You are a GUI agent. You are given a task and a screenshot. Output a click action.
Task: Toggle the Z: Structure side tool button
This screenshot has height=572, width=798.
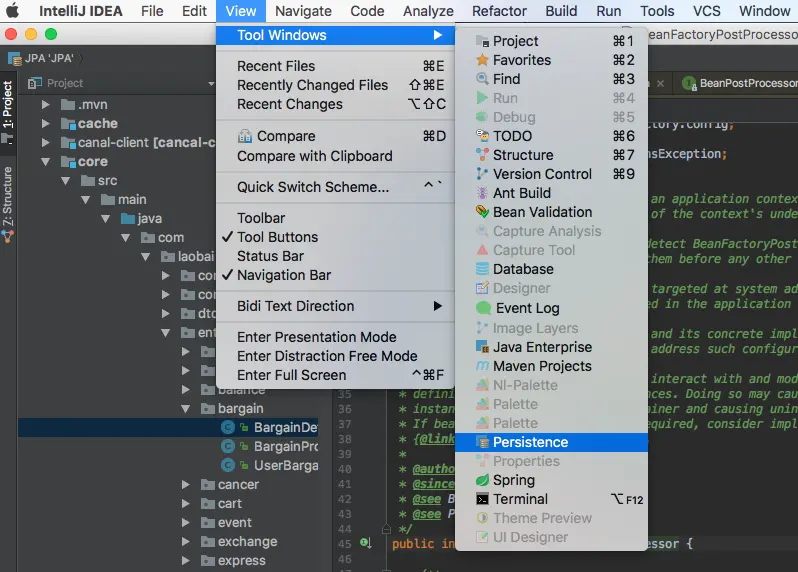pyautogui.click(x=8, y=205)
